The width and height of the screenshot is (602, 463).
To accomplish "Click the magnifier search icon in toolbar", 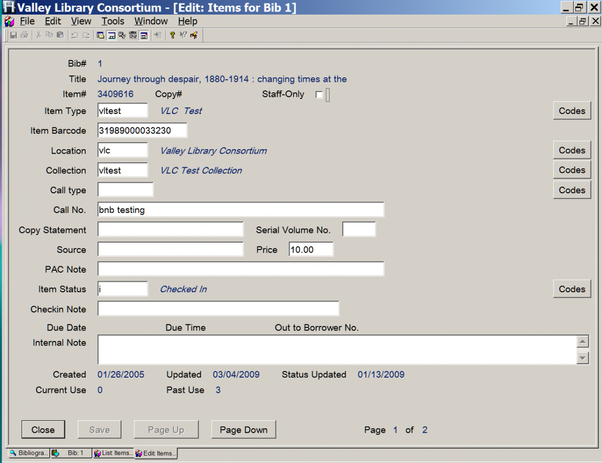I will 122,35.
